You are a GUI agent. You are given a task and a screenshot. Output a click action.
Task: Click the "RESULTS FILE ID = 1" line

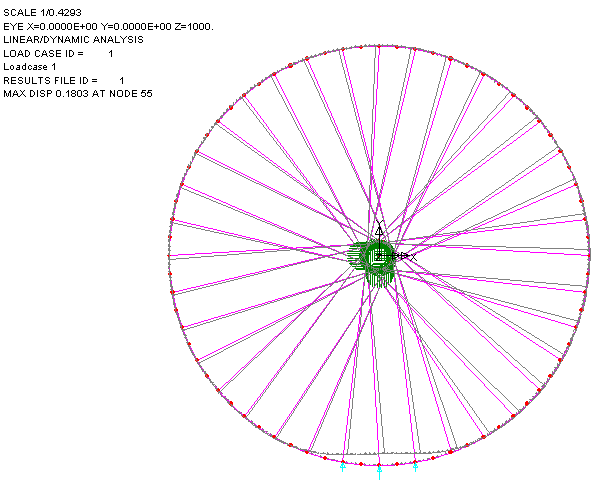64,80
